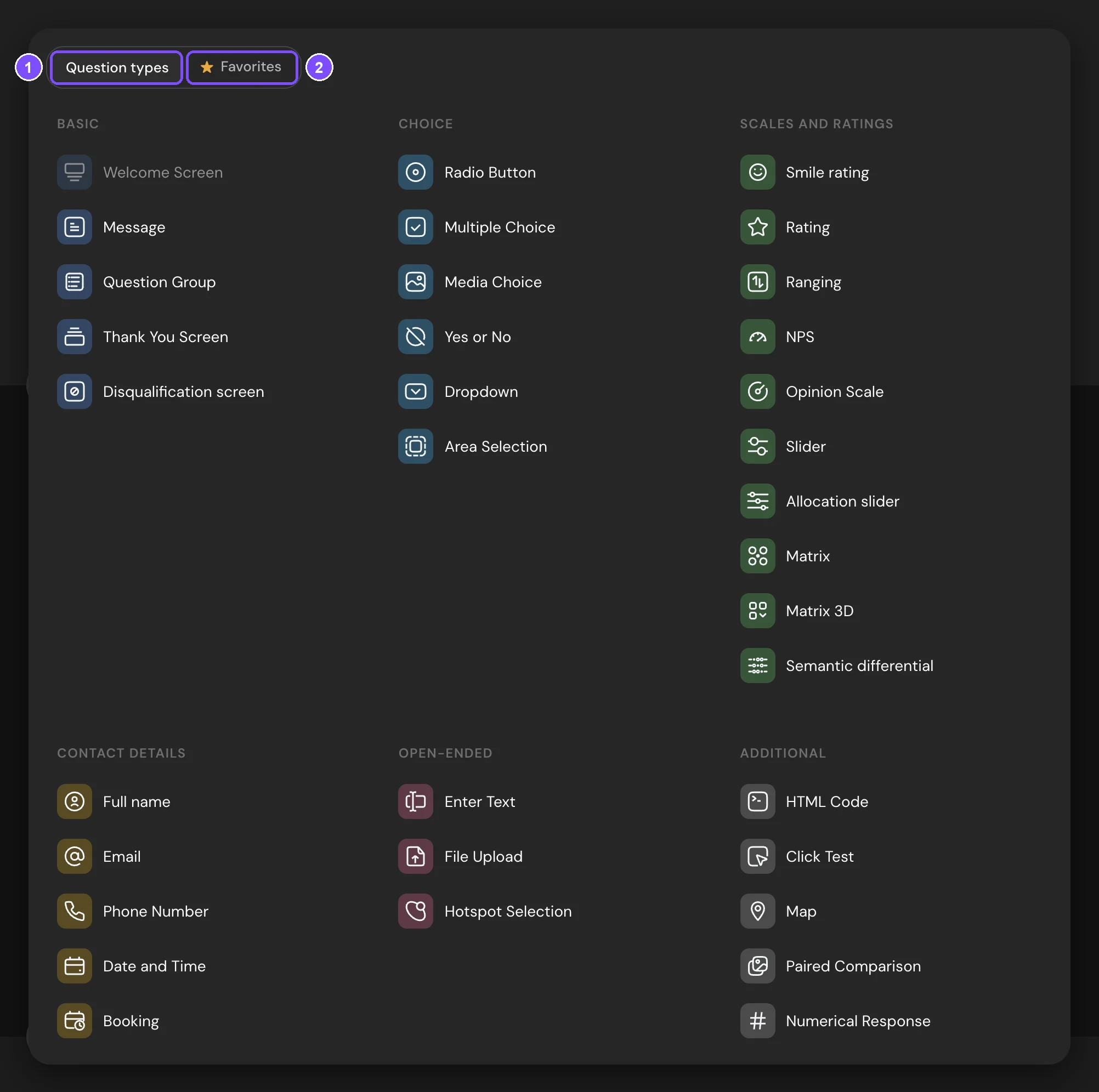
Task: Click the Booking calendar icon
Action: (75, 1020)
